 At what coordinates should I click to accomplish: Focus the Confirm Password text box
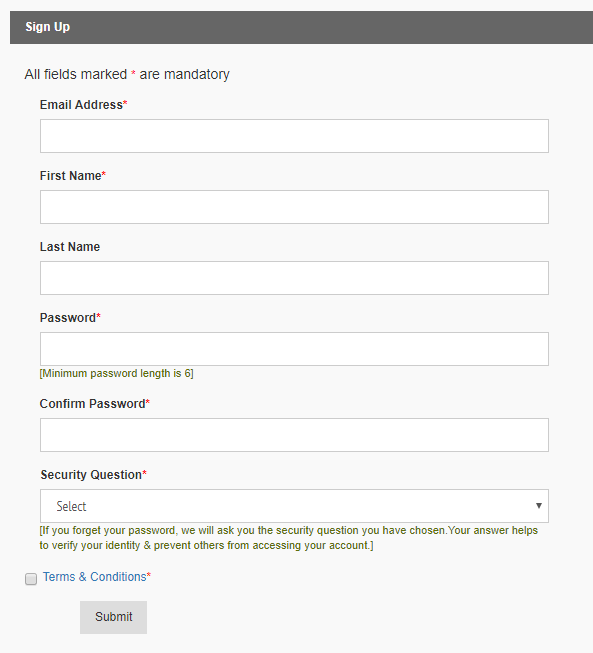coord(294,435)
